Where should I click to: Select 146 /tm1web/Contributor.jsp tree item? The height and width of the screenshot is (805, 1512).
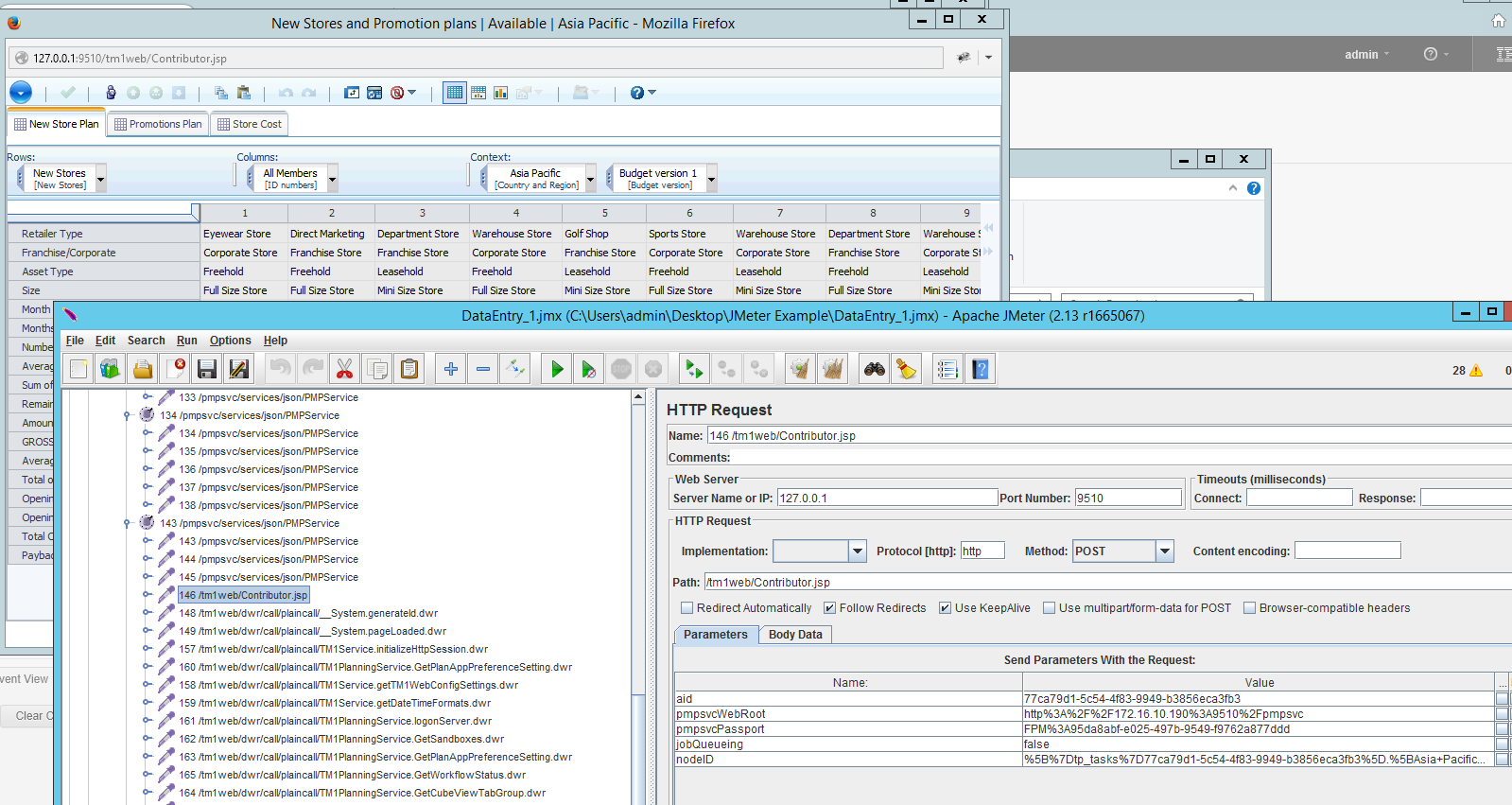click(x=244, y=595)
